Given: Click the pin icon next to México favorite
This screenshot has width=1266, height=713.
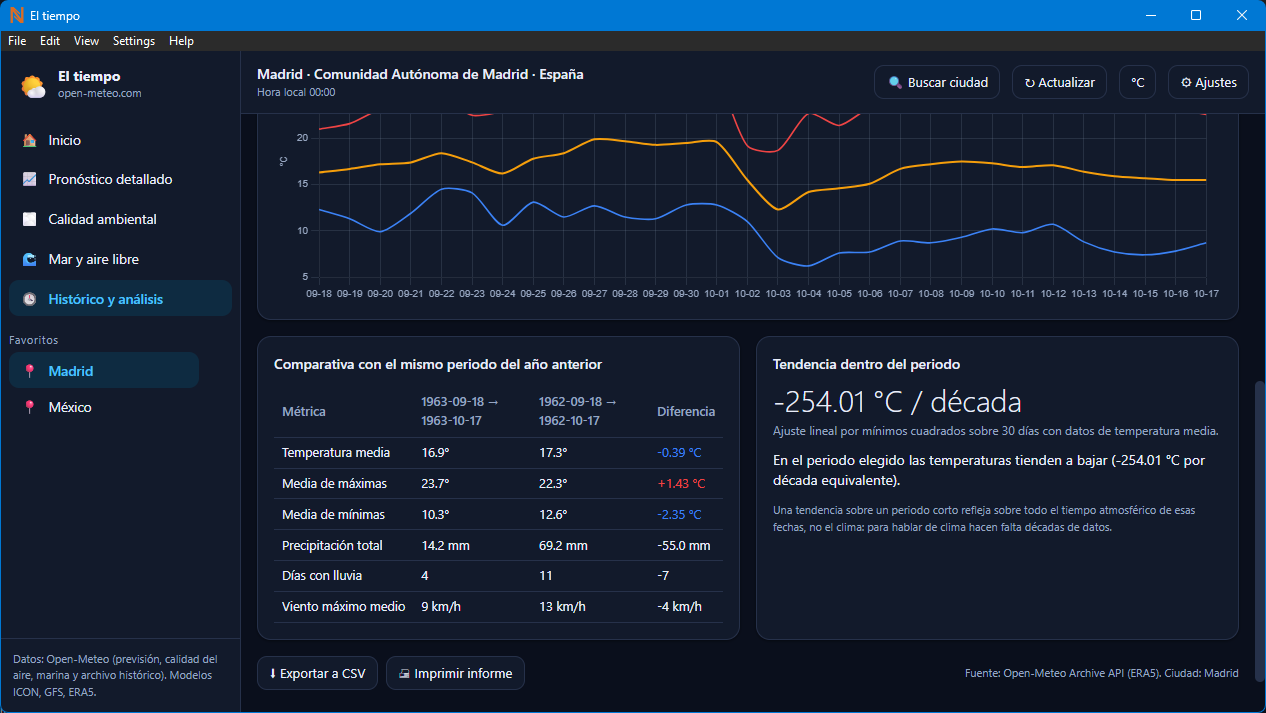Looking at the screenshot, I should (30, 407).
